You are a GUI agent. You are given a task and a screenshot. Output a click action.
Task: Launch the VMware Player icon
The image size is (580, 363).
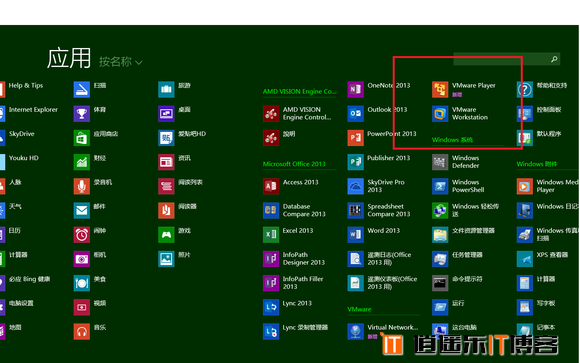(440, 90)
